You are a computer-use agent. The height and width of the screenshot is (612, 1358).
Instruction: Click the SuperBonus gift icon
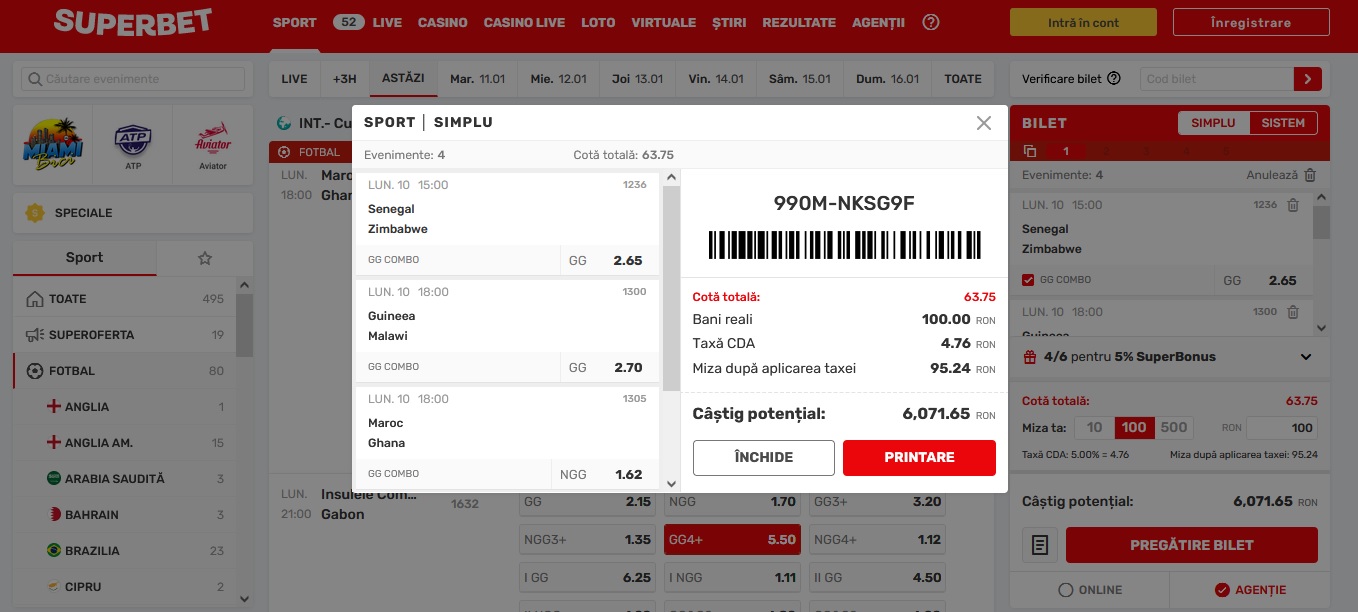[1030, 357]
